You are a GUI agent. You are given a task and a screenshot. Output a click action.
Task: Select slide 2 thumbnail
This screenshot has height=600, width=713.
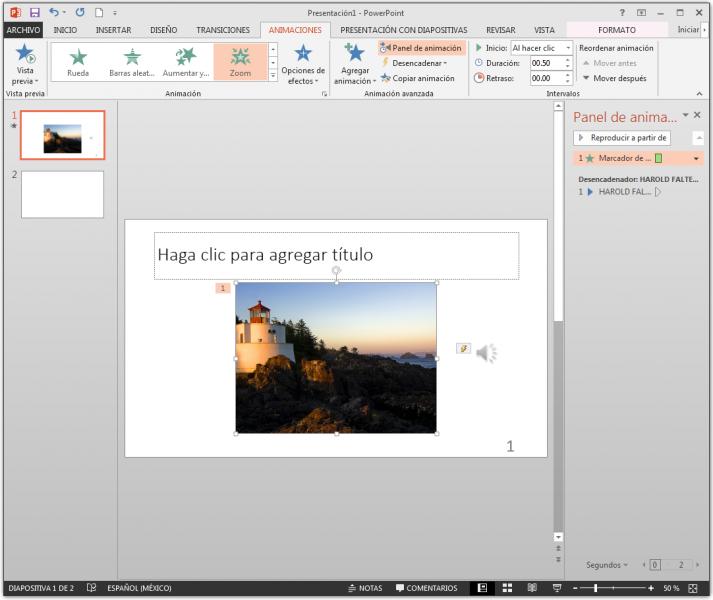coord(62,195)
